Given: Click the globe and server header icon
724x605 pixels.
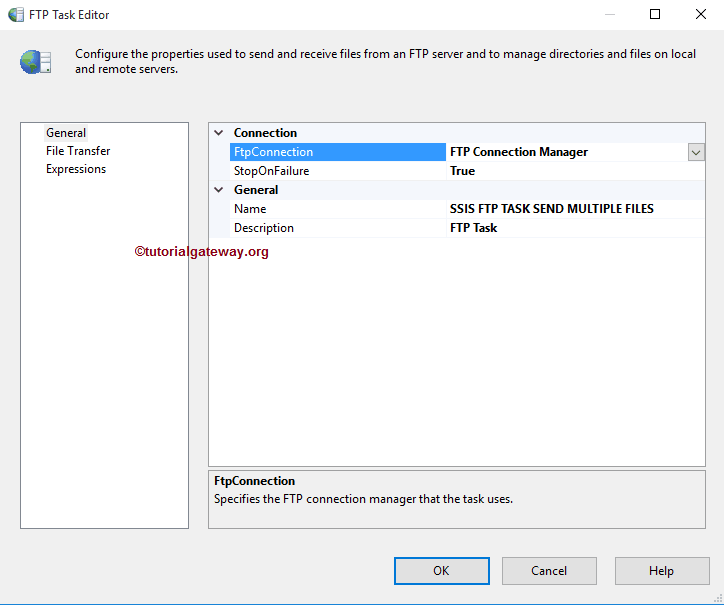Looking at the screenshot, I should pyautogui.click(x=36, y=62).
